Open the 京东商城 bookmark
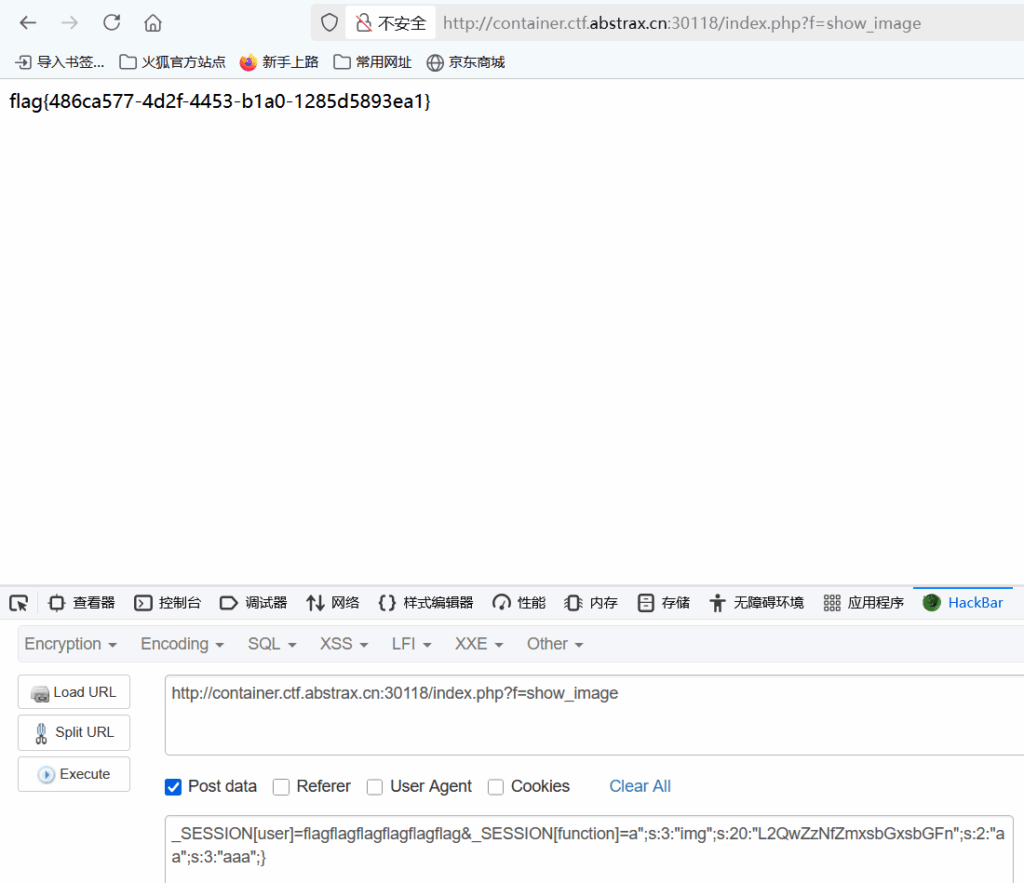 (x=465, y=62)
